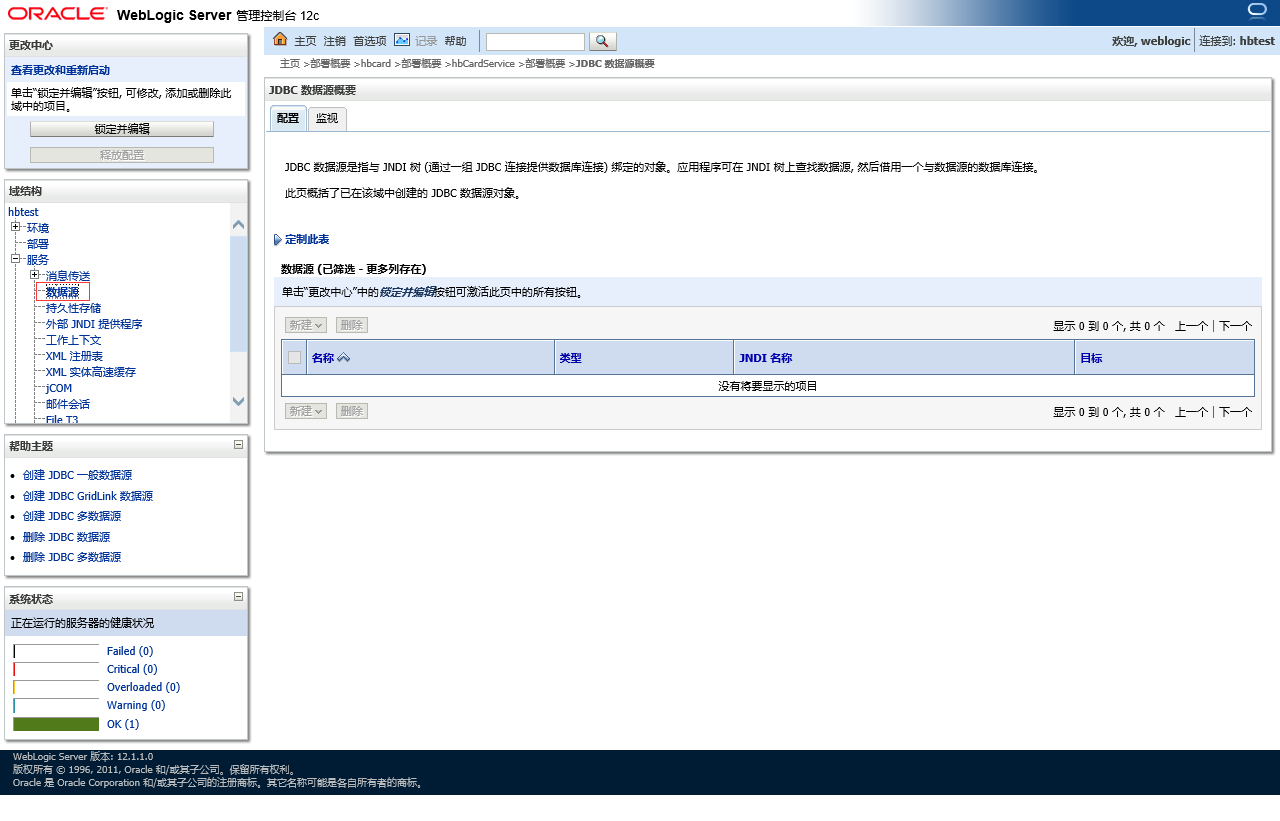Open 外部 JNDI 提供程序 tree item
This screenshot has height=821, width=1280.
pyautogui.click(x=94, y=324)
